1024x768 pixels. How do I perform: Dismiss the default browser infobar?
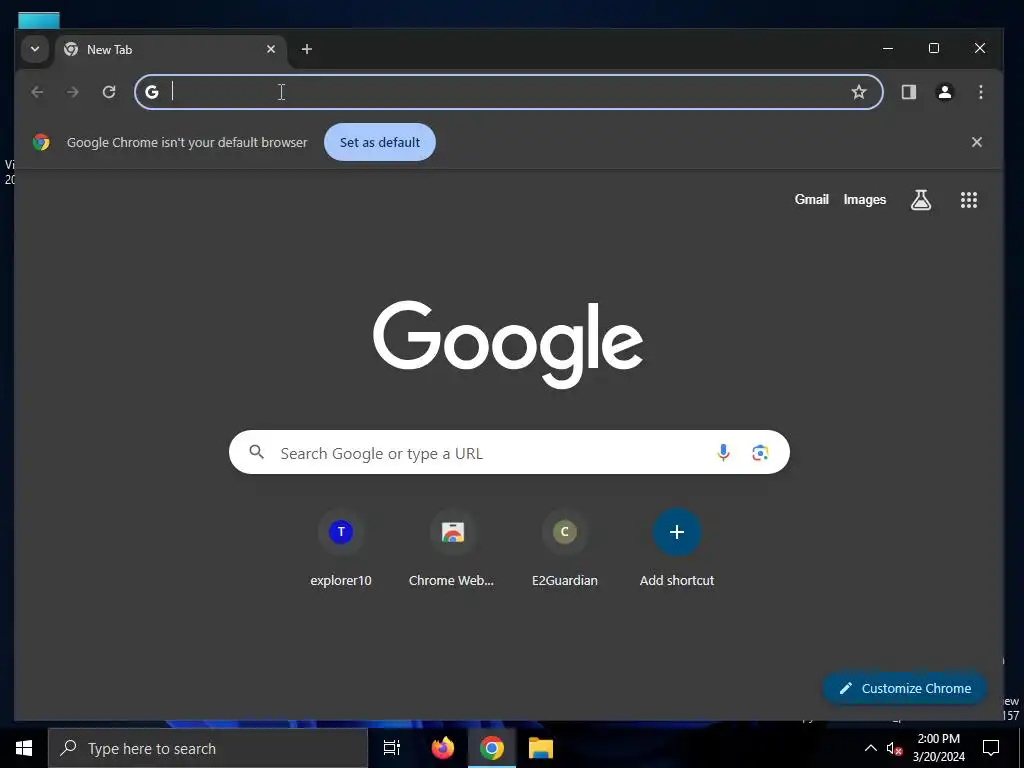pos(976,142)
